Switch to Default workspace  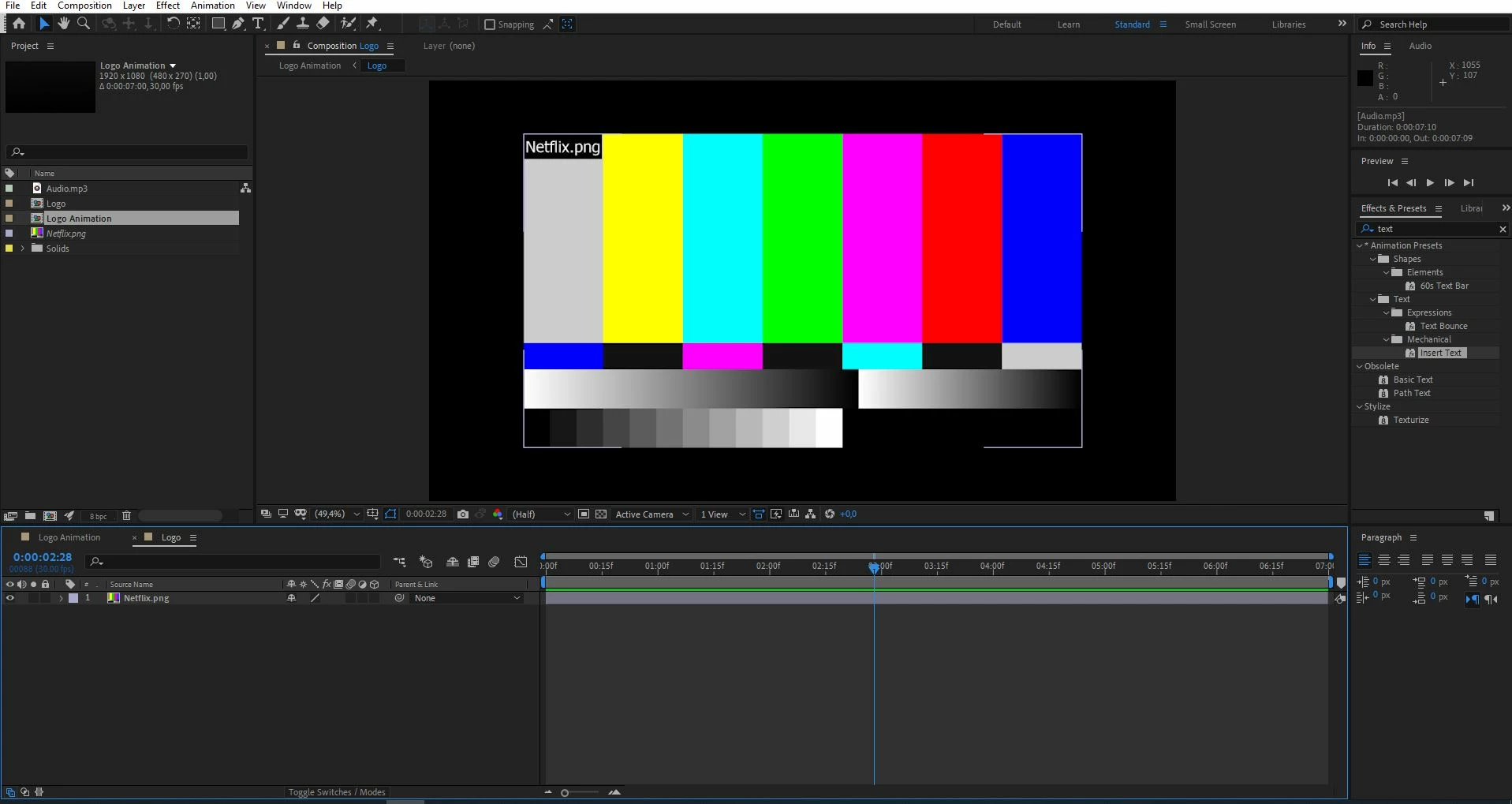click(x=1006, y=24)
